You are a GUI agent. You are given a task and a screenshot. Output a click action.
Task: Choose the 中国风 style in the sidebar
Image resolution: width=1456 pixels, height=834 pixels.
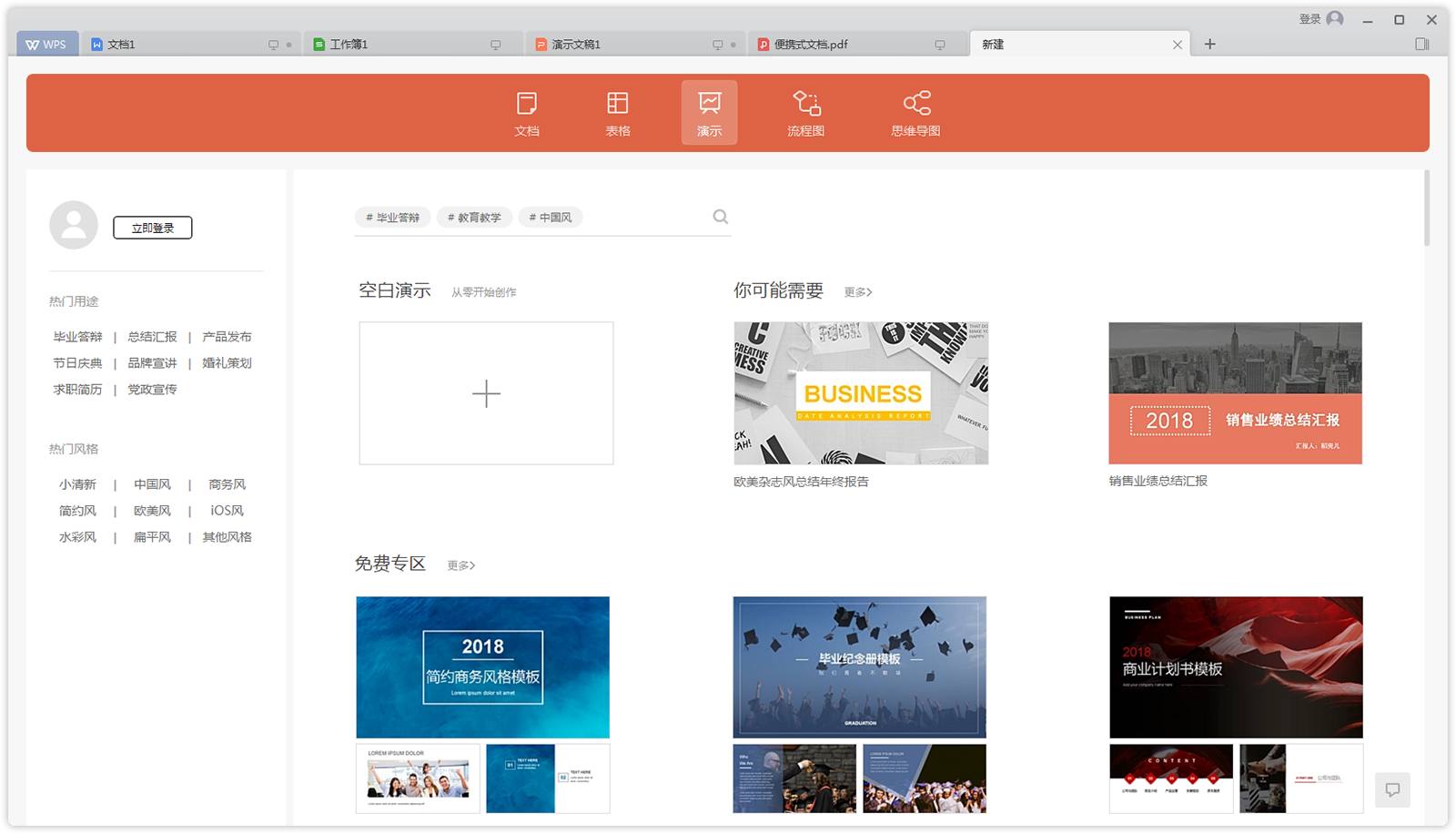pos(152,484)
